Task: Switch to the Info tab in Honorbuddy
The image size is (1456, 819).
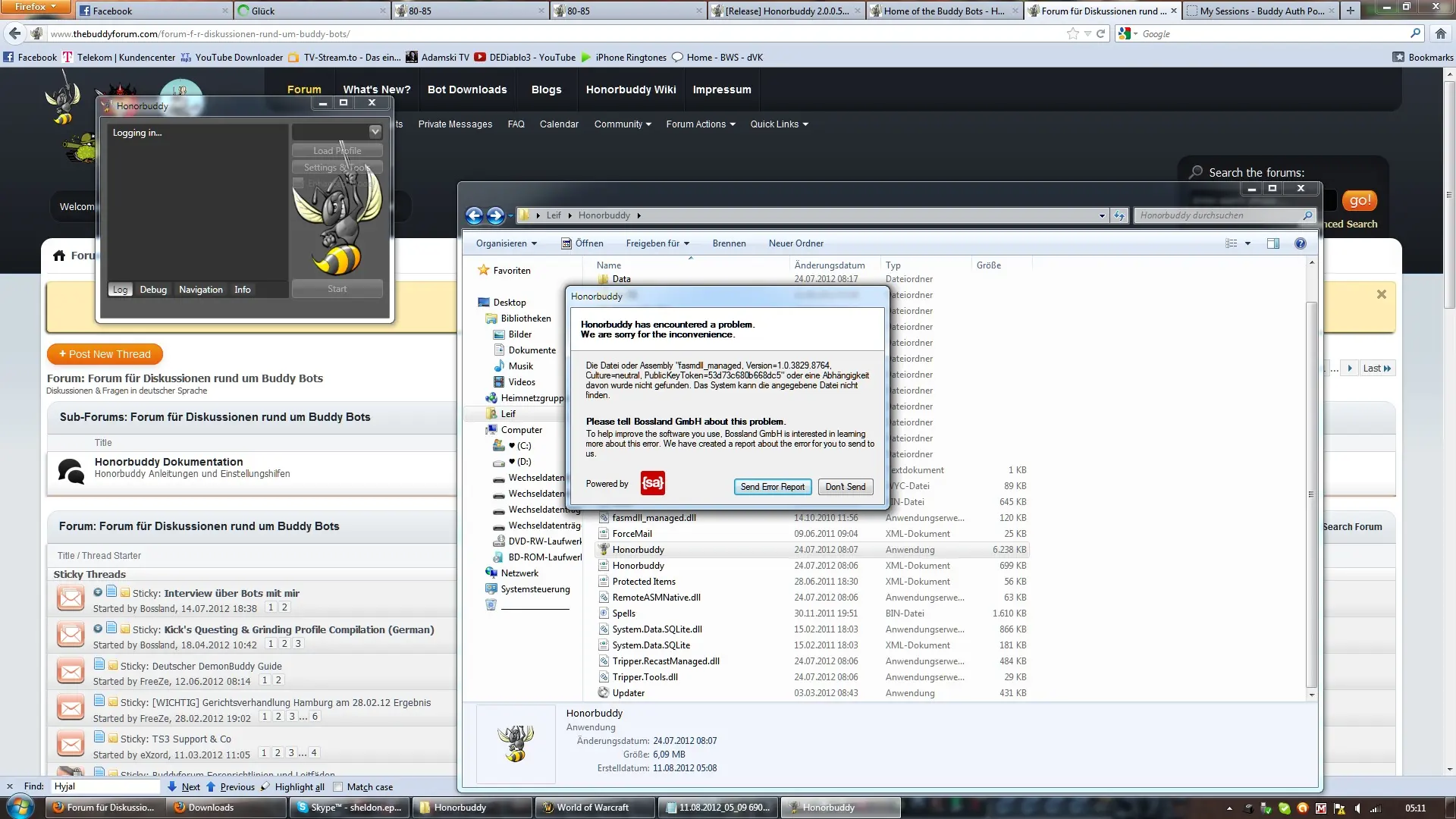Action: [x=242, y=290]
